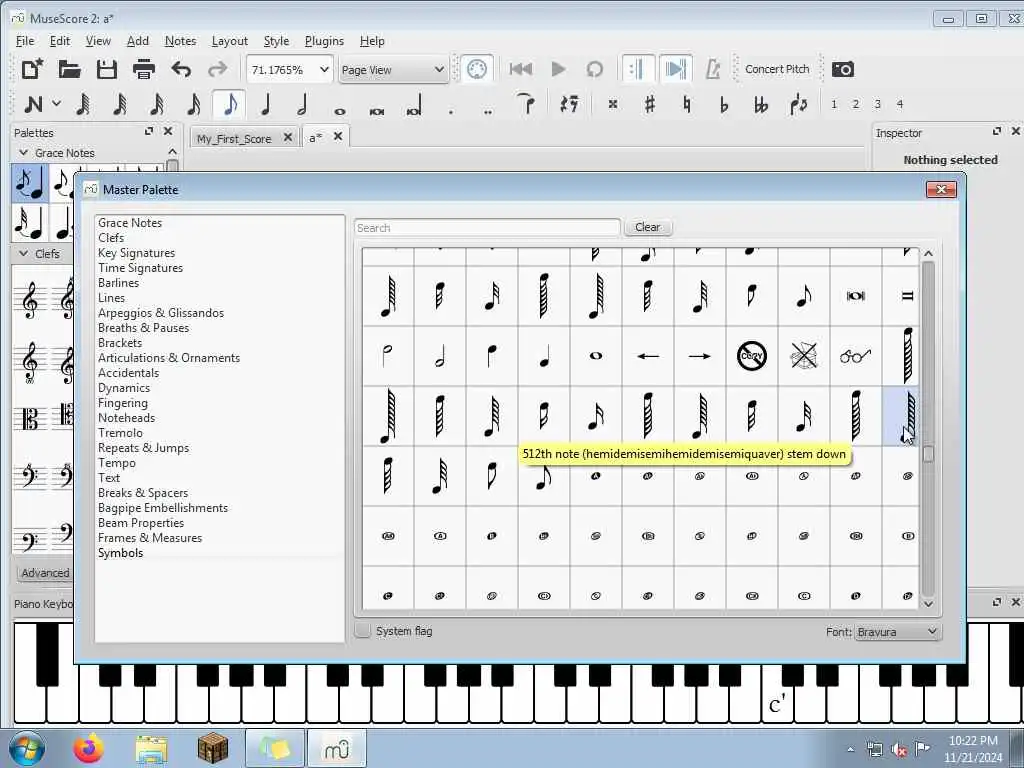Toggle Concert Pitch button
1024x768 pixels.
(776, 69)
